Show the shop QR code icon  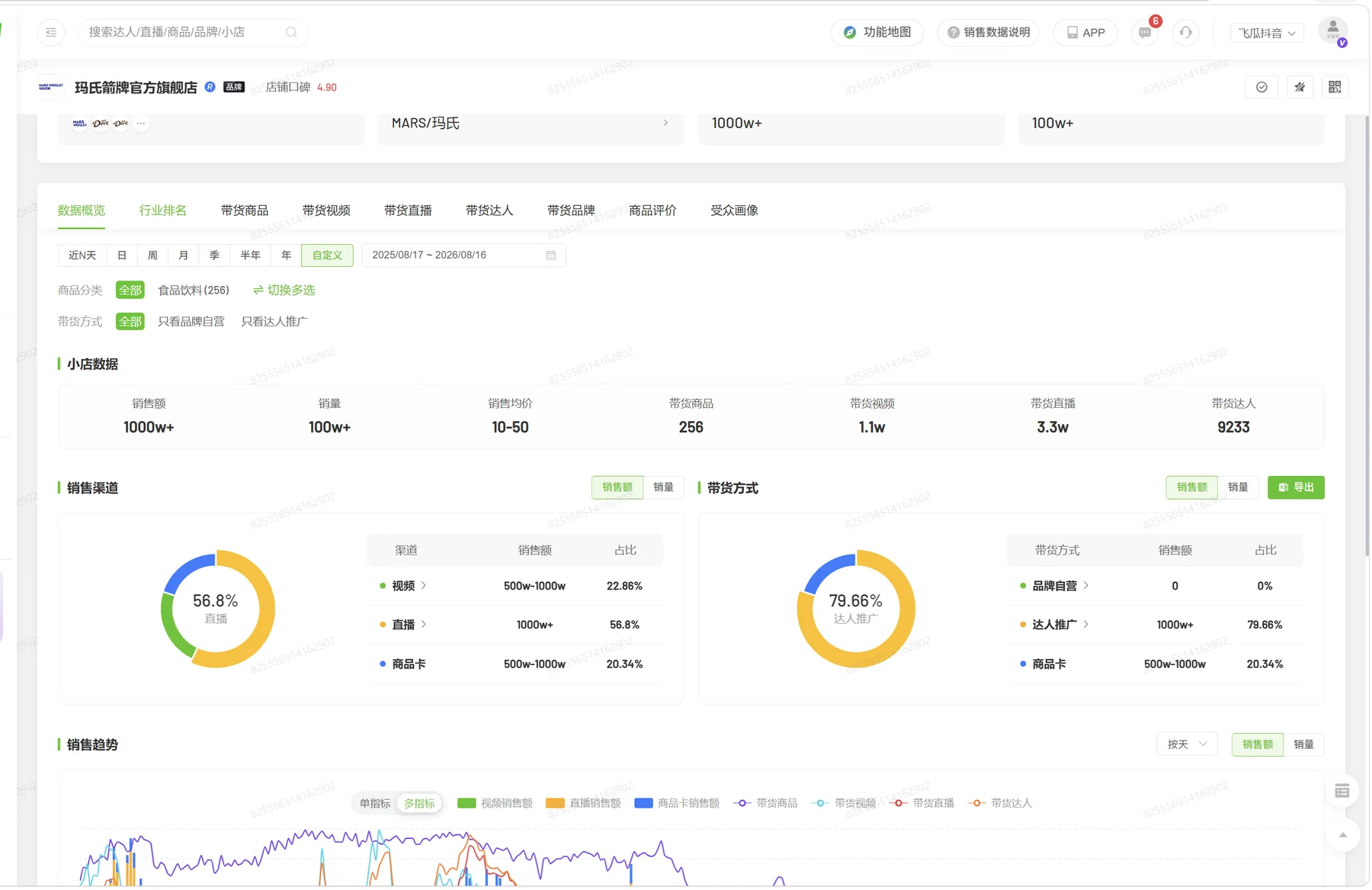click(1335, 87)
